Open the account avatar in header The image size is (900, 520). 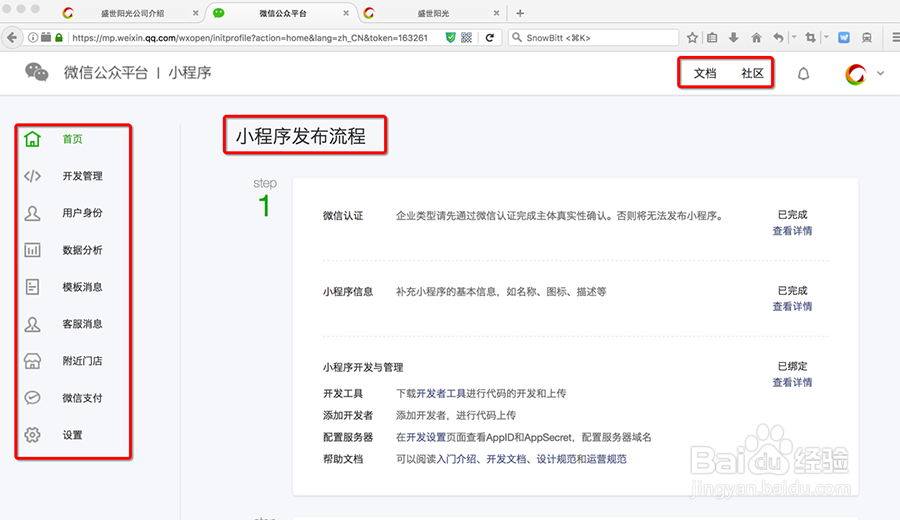click(x=855, y=74)
